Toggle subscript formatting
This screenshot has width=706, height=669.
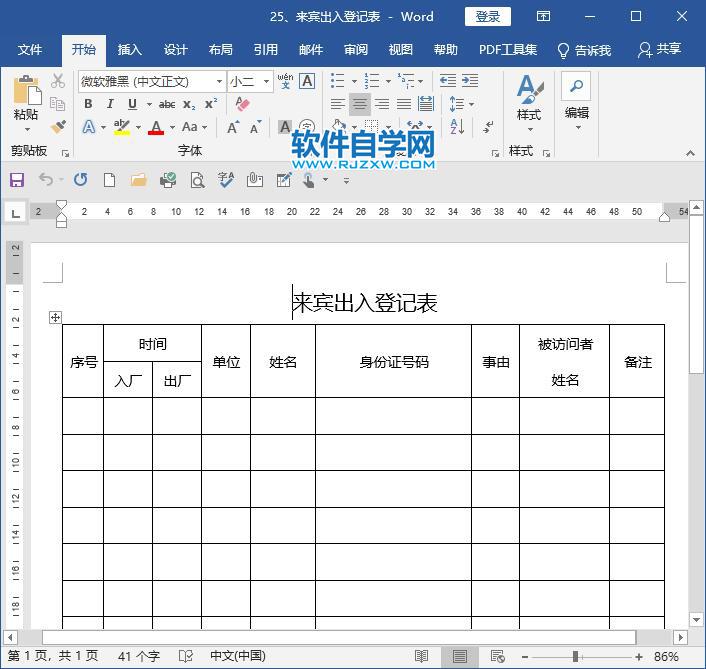click(189, 104)
